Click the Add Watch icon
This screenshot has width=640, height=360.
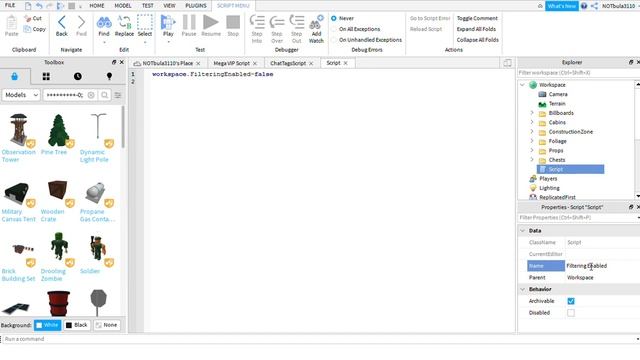click(316, 22)
